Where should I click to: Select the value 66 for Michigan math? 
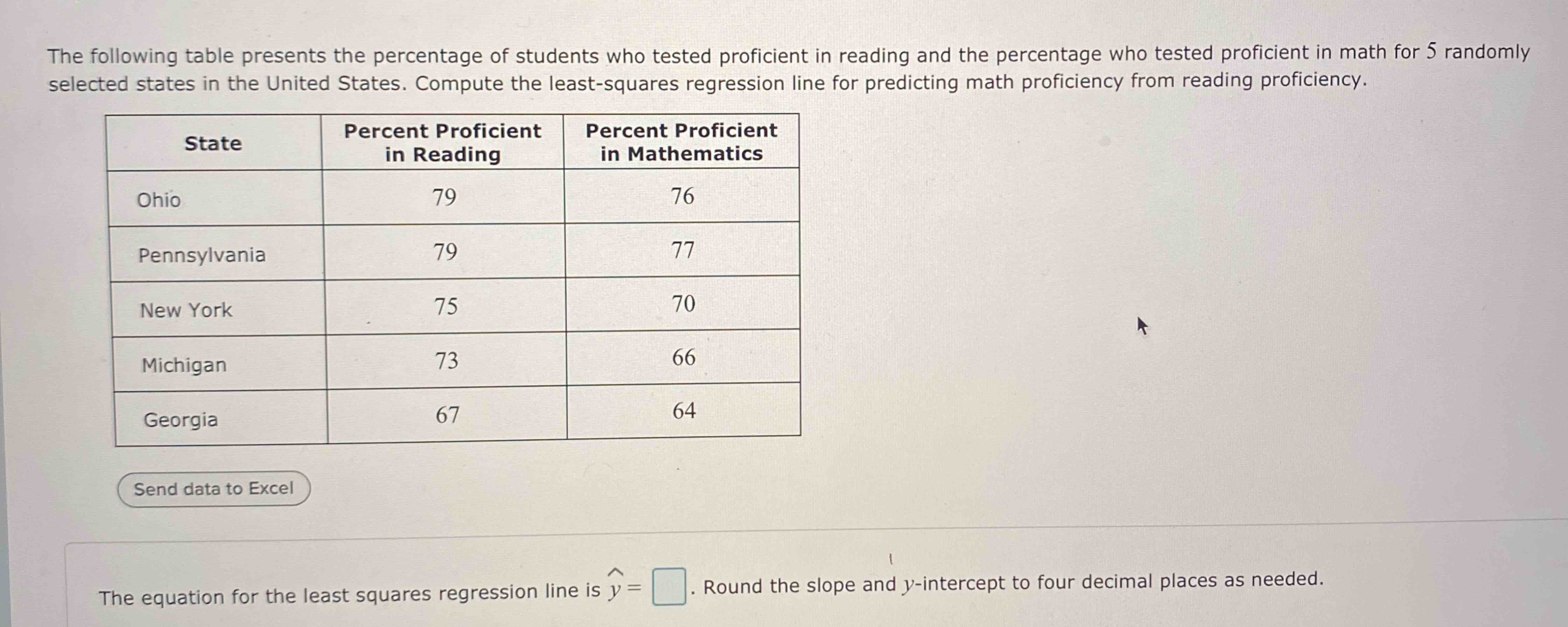click(x=682, y=360)
